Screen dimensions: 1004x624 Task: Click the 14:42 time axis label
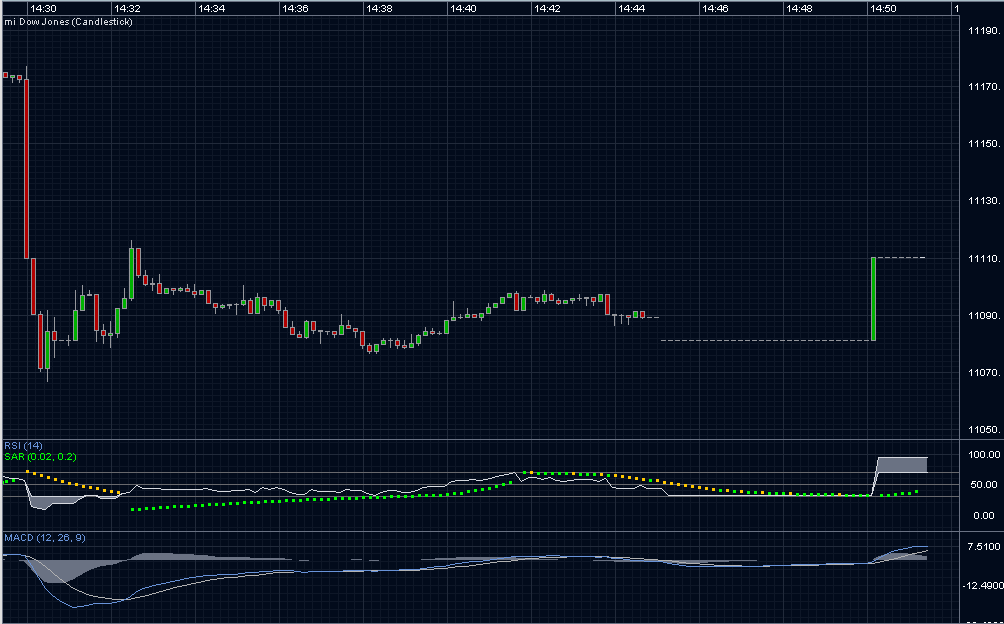coord(547,8)
